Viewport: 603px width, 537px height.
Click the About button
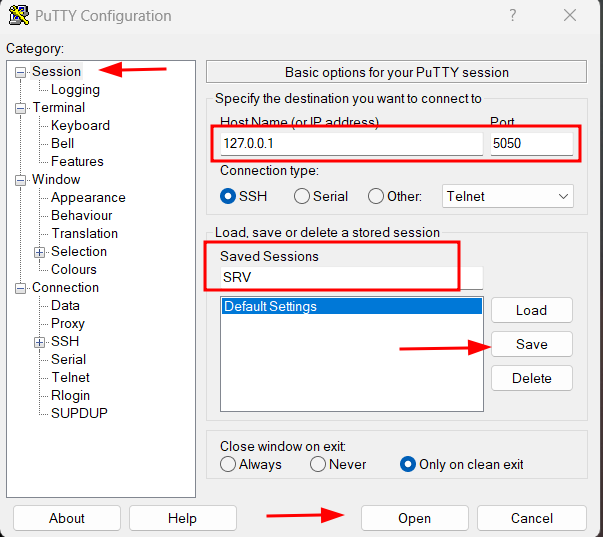pyautogui.click(x=67, y=518)
